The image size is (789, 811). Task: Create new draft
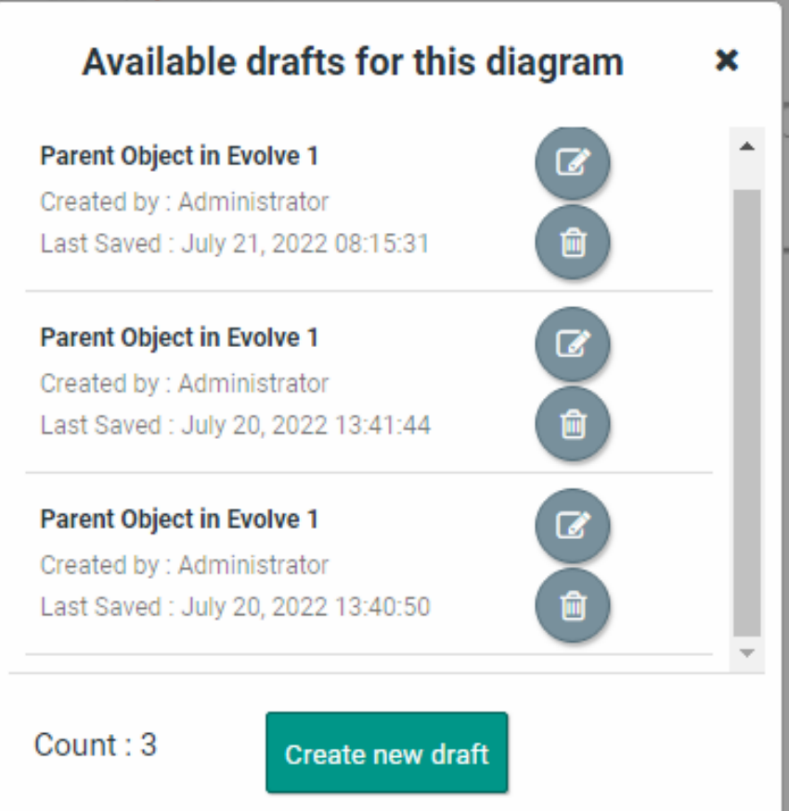(386, 753)
